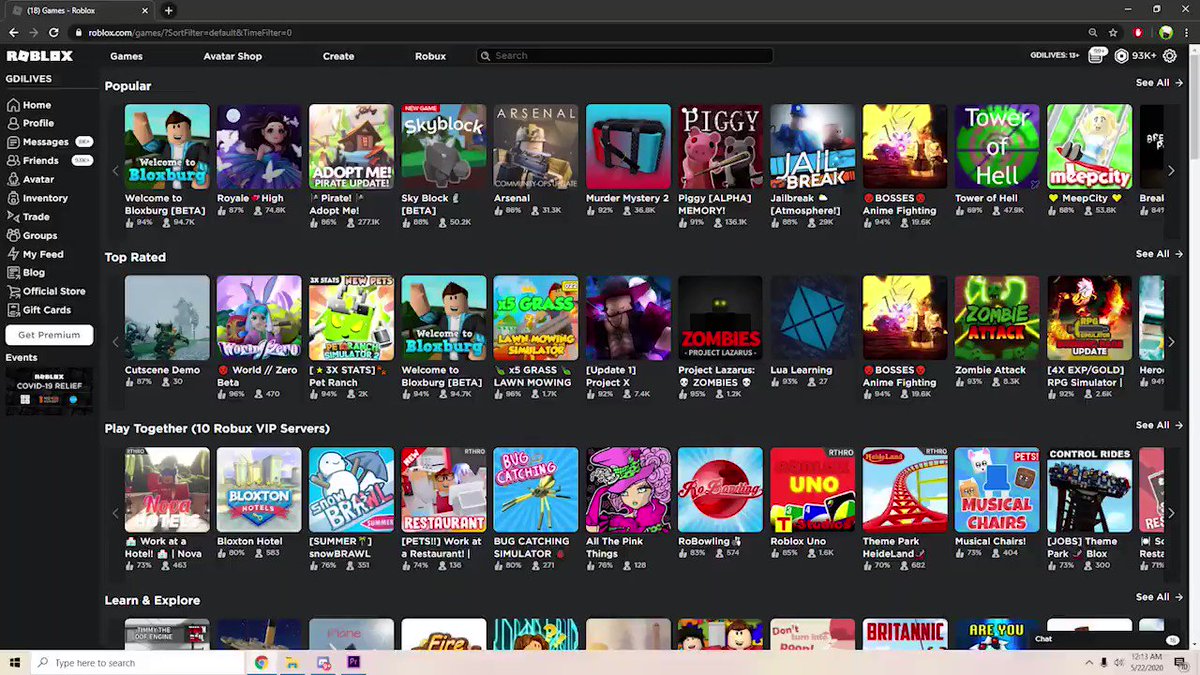Open the Chat bar
The width and height of the screenshot is (1200, 675).
(x=1105, y=639)
